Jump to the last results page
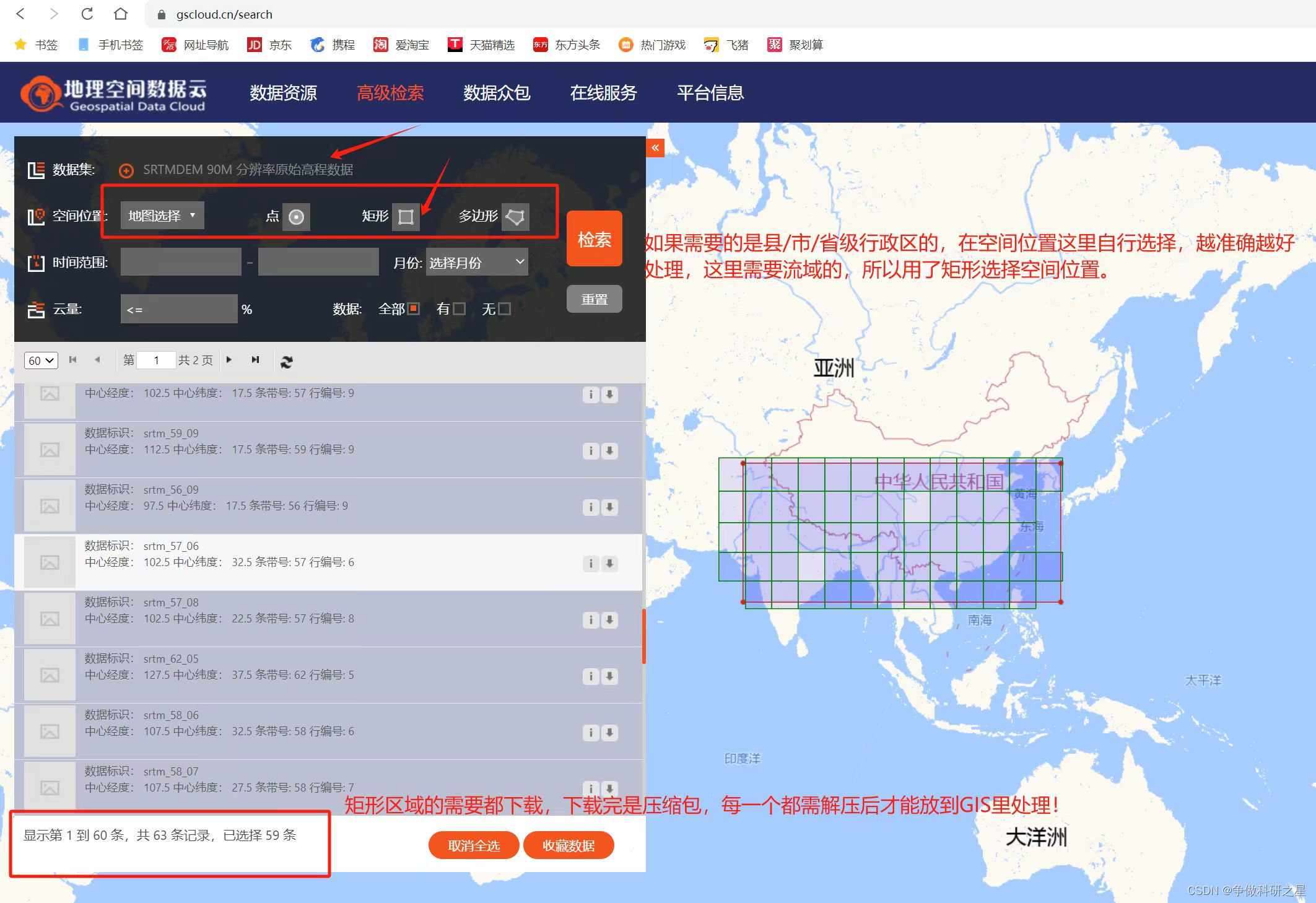 pyautogui.click(x=255, y=360)
